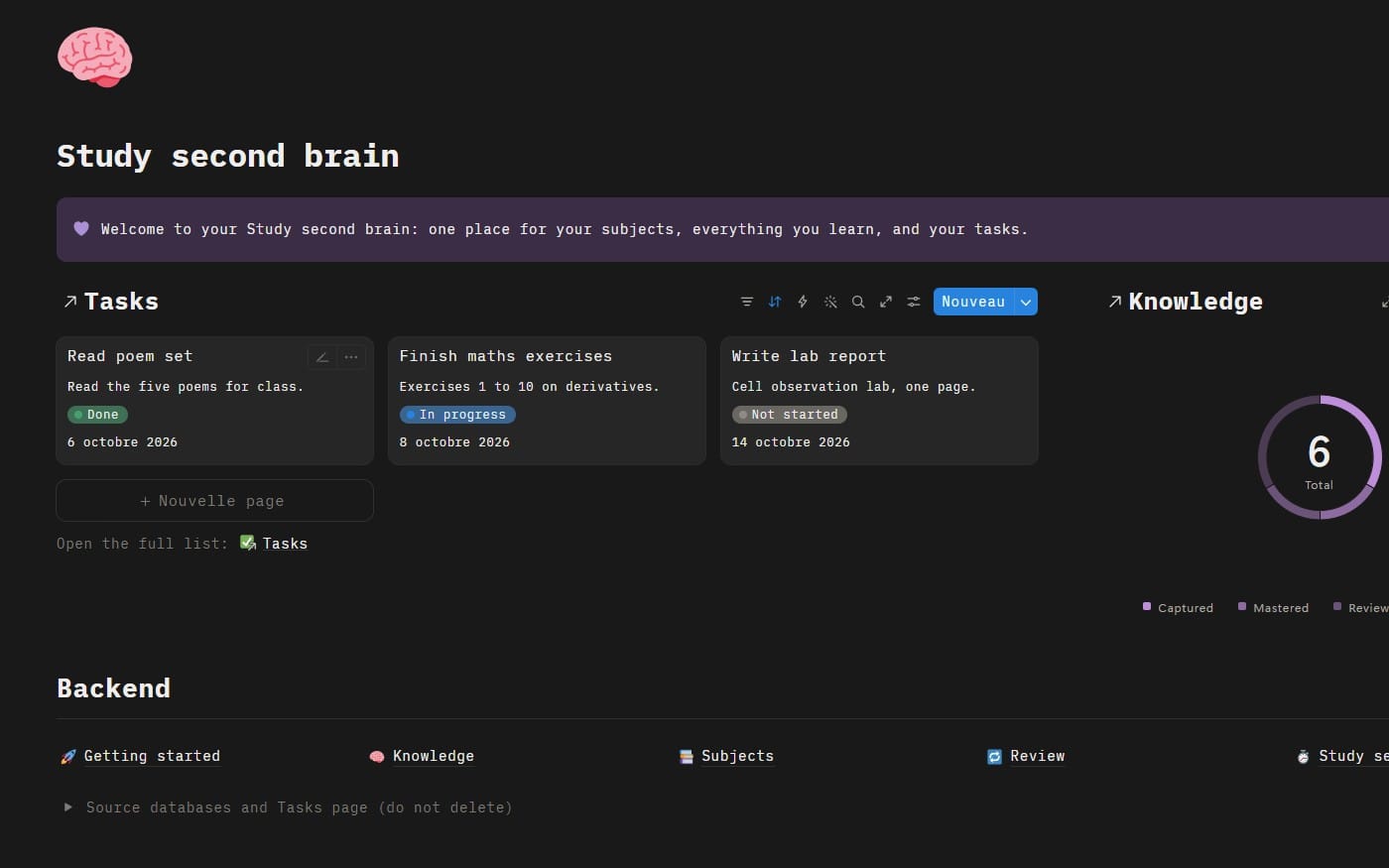Open the dropdown arrow next to Nouveau
The image size is (1389, 868).
click(1026, 302)
